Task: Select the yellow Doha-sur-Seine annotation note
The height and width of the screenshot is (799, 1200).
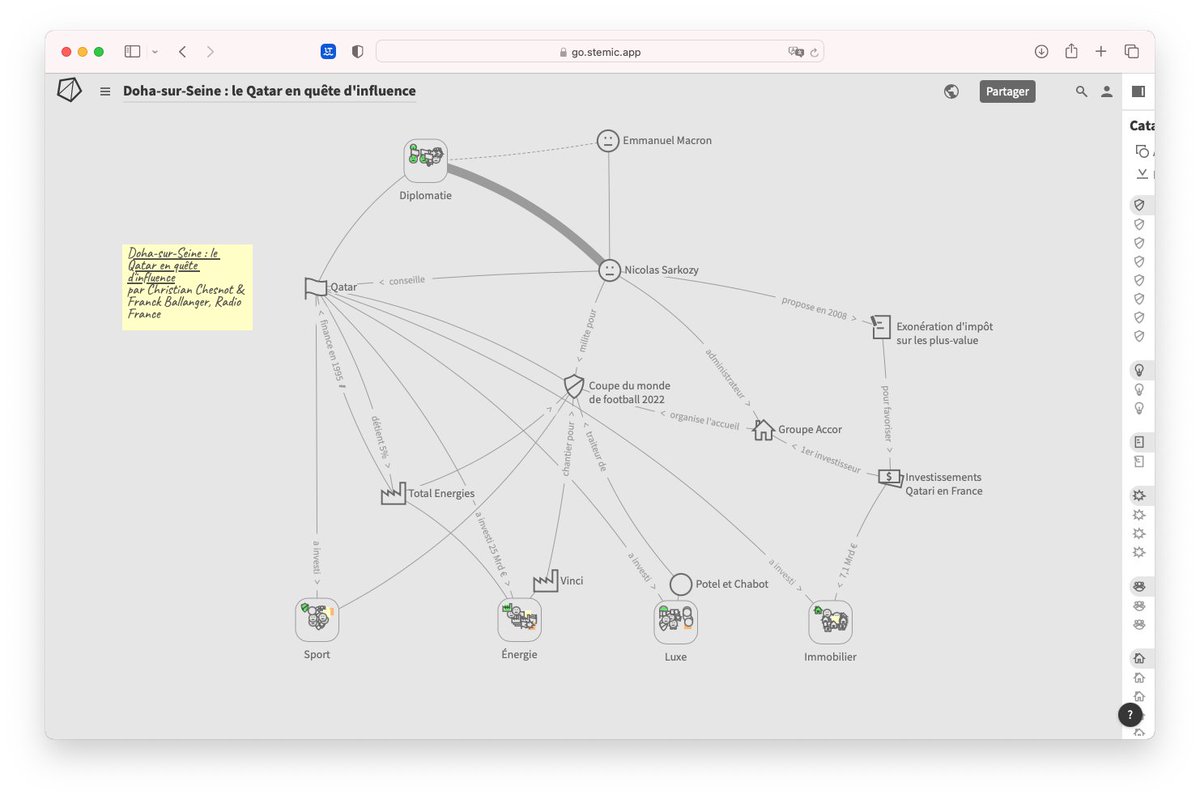Action: point(187,287)
